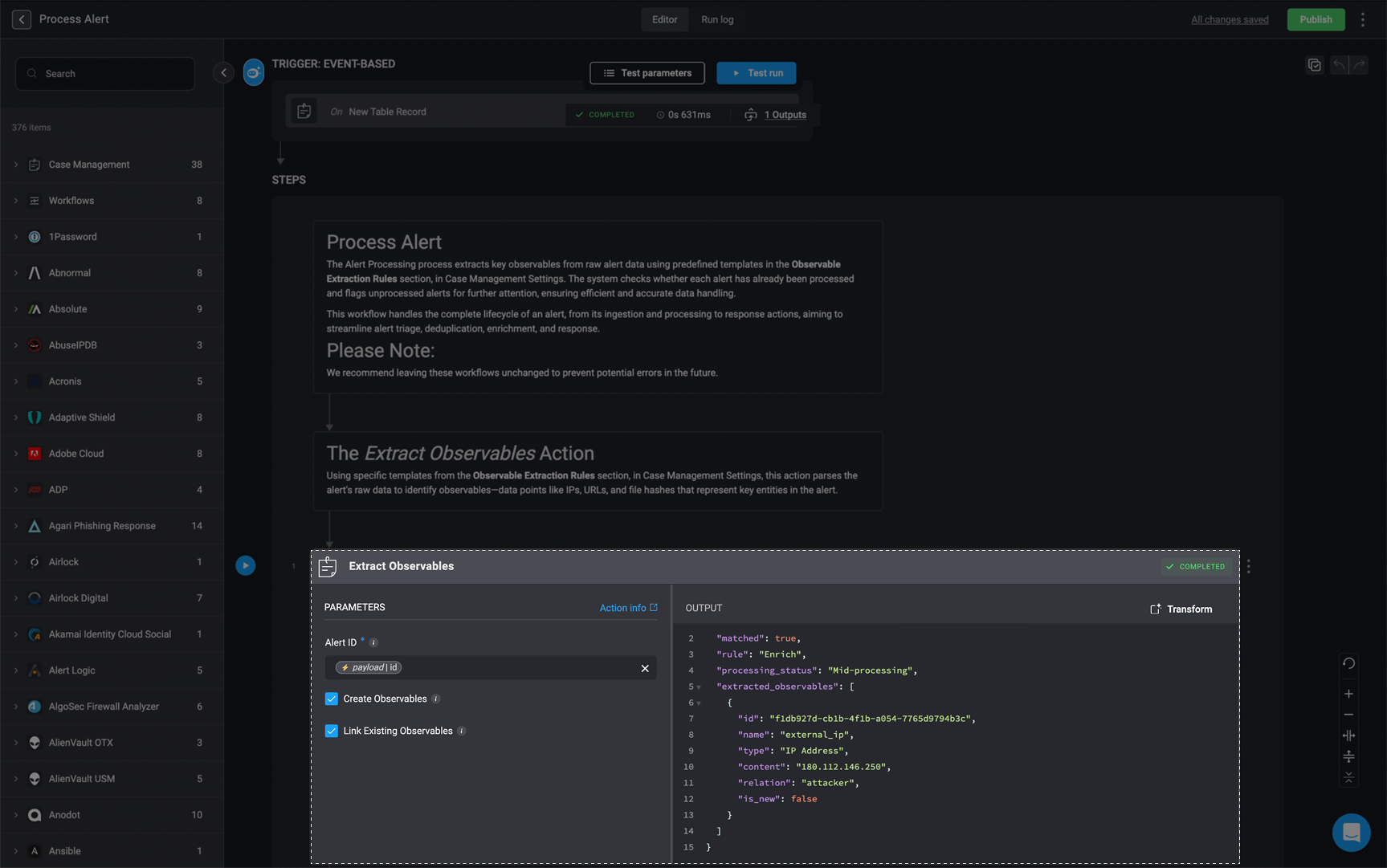The width and height of the screenshot is (1387, 868).
Task: Expand the Adaptive Shield category
Action: (16, 418)
